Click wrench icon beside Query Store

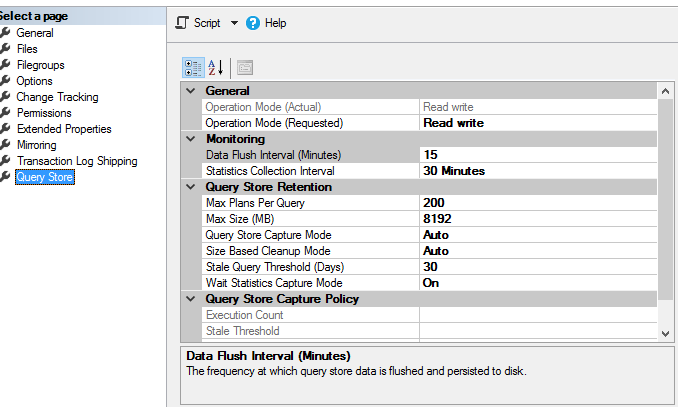(6, 177)
